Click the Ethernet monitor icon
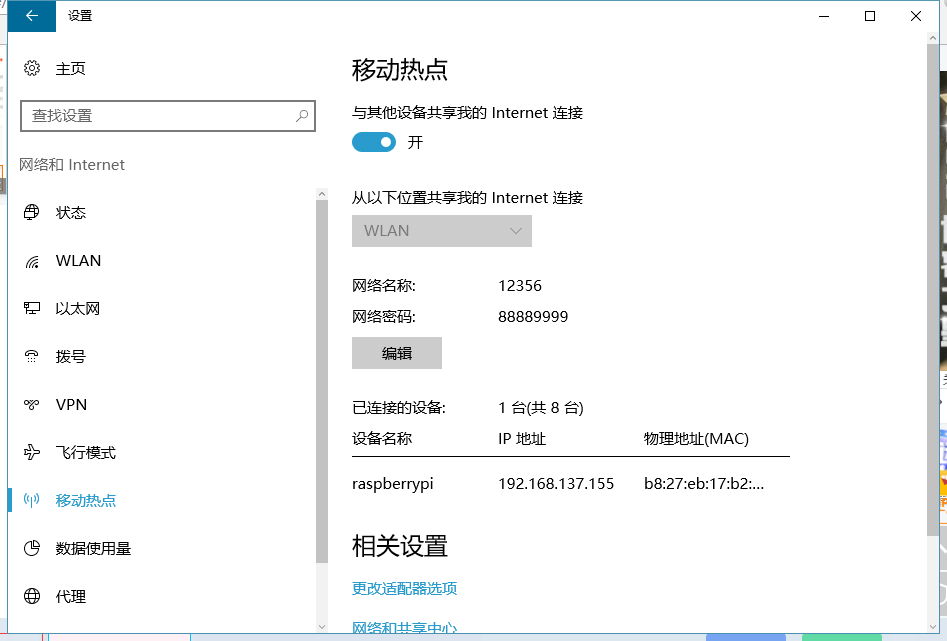The image size is (947, 641). click(31, 308)
